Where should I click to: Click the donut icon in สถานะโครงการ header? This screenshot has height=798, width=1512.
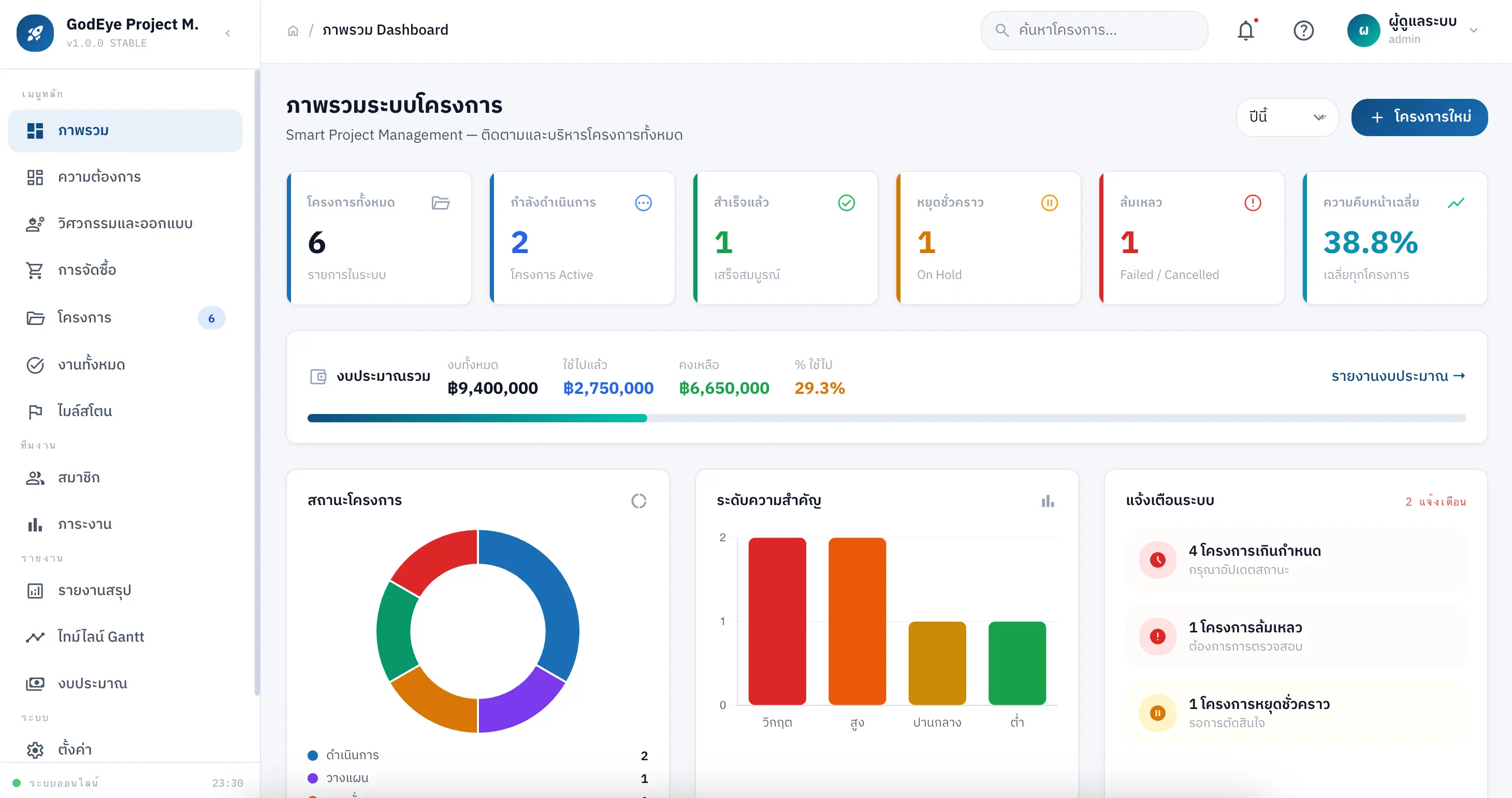[638, 501]
